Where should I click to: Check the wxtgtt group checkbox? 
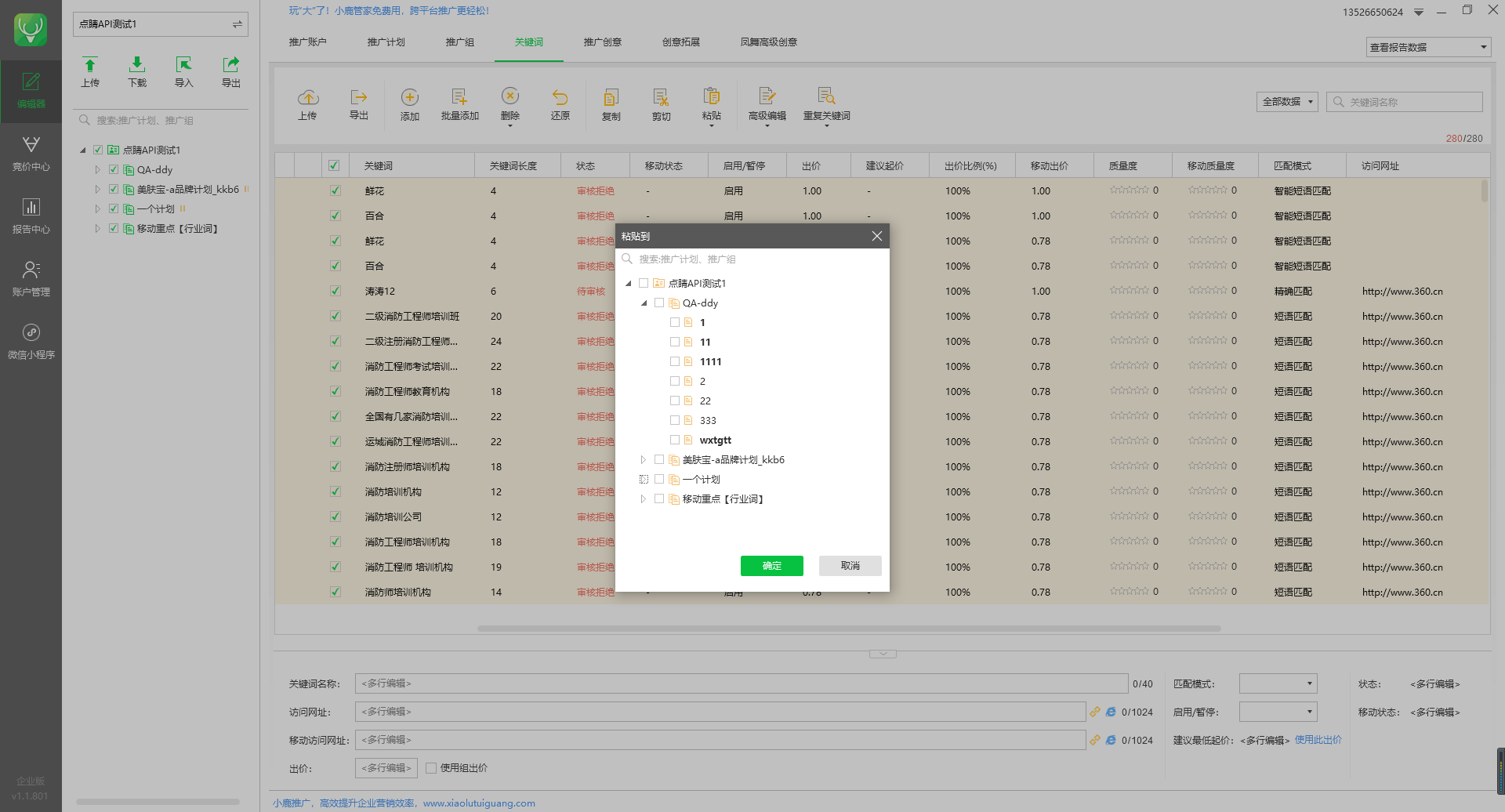pyautogui.click(x=675, y=440)
